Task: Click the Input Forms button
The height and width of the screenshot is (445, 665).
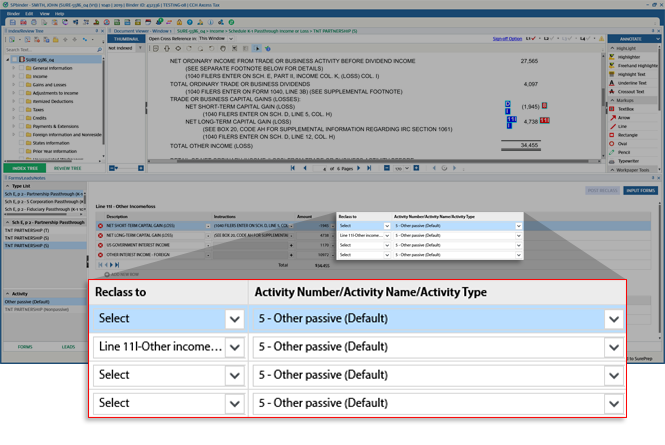Action: click(x=640, y=190)
